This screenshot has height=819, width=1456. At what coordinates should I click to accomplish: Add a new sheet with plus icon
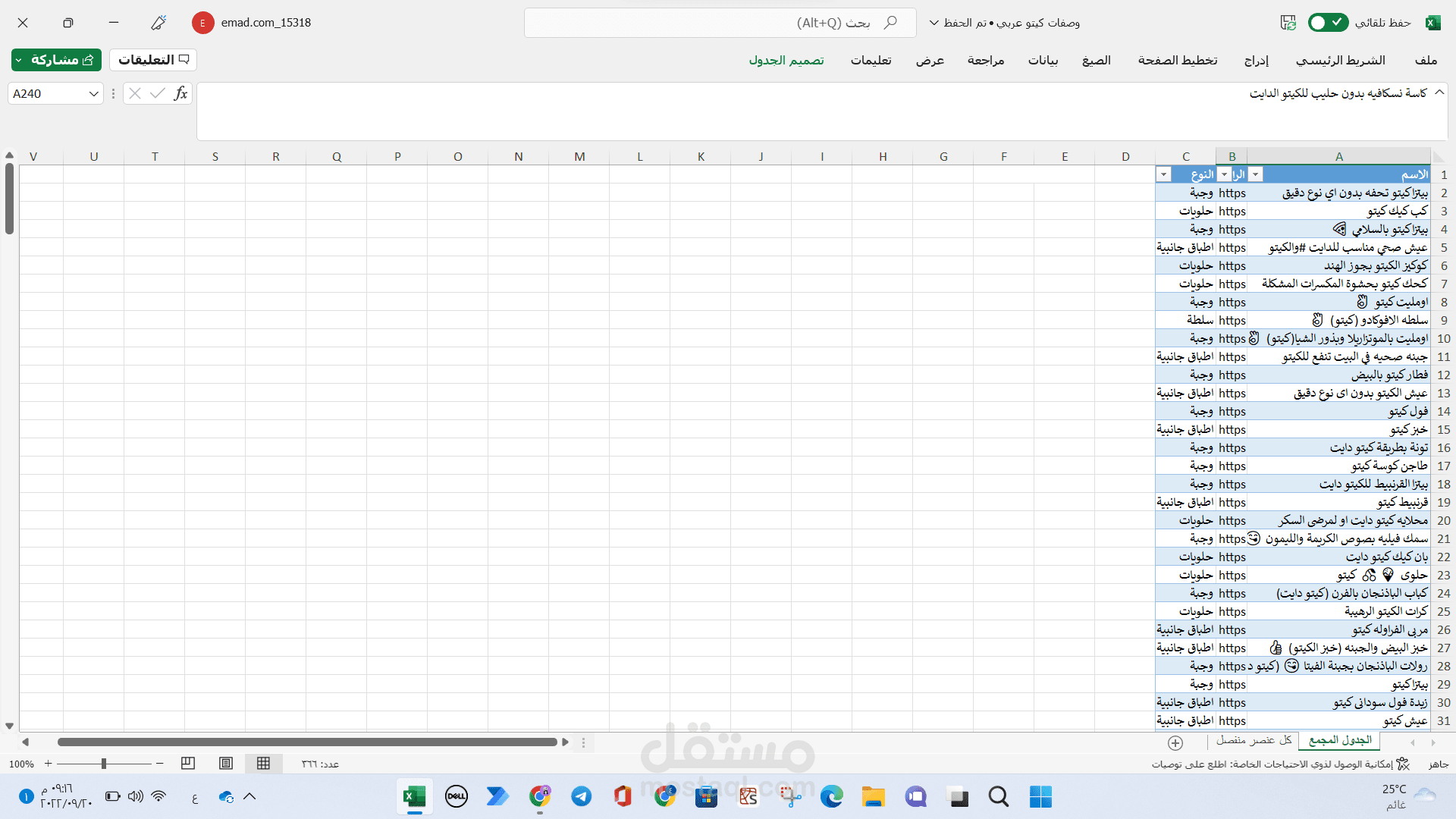[x=1175, y=742]
